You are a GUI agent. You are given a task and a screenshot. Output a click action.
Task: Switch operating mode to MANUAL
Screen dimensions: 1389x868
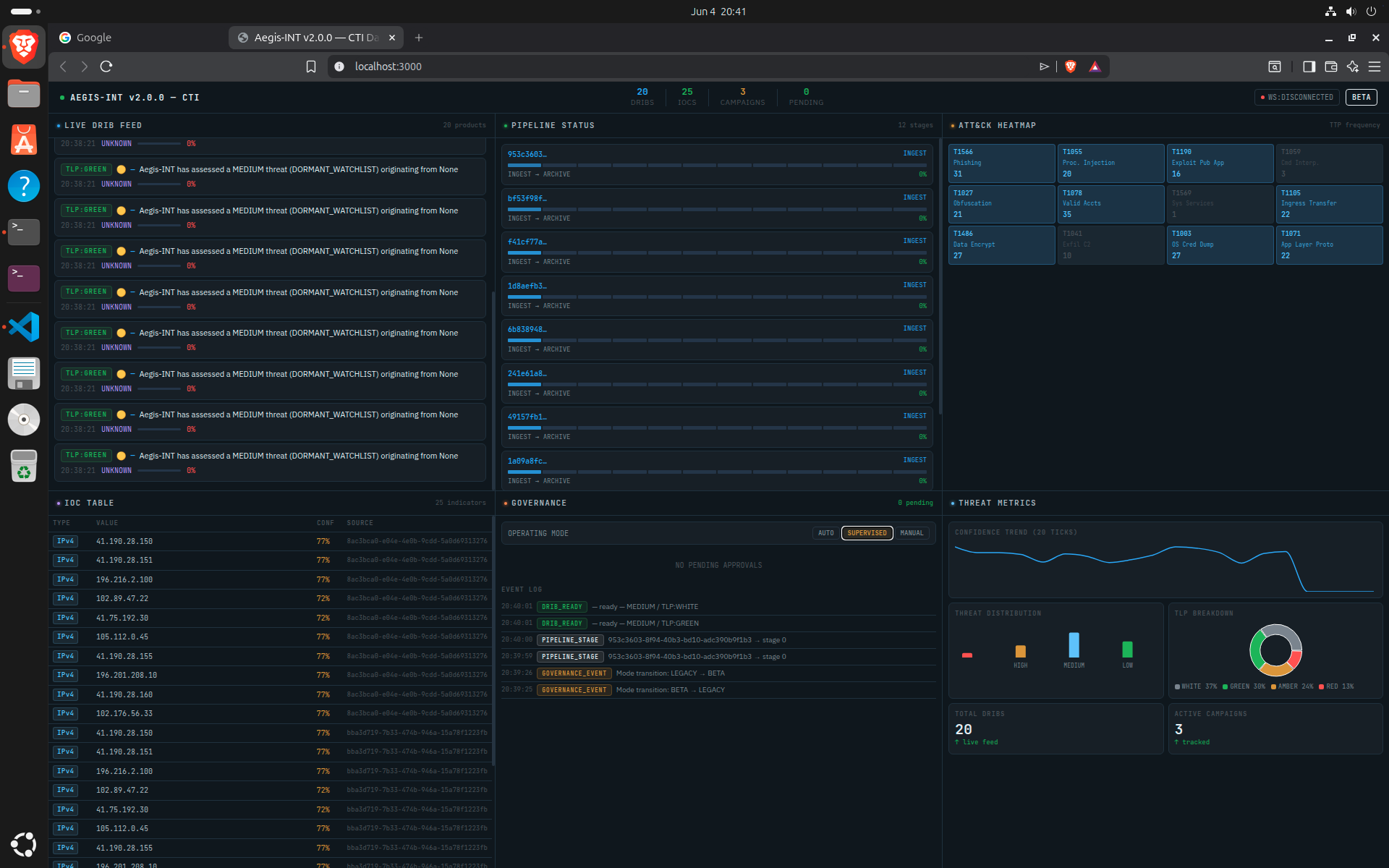click(x=912, y=533)
